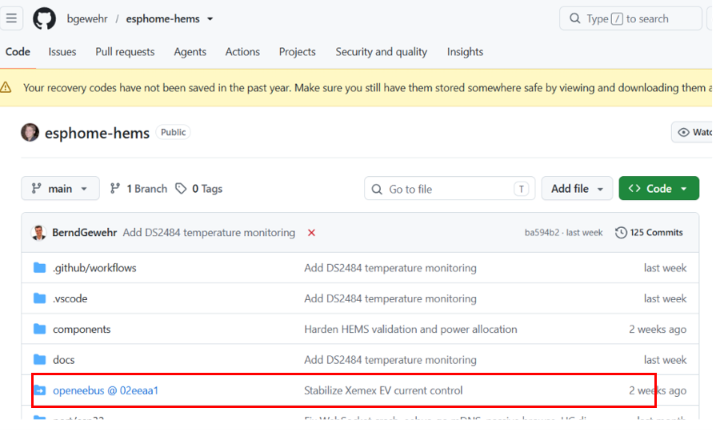Open the Actions tab
Screen dimensions: 713x430
(x=242, y=52)
